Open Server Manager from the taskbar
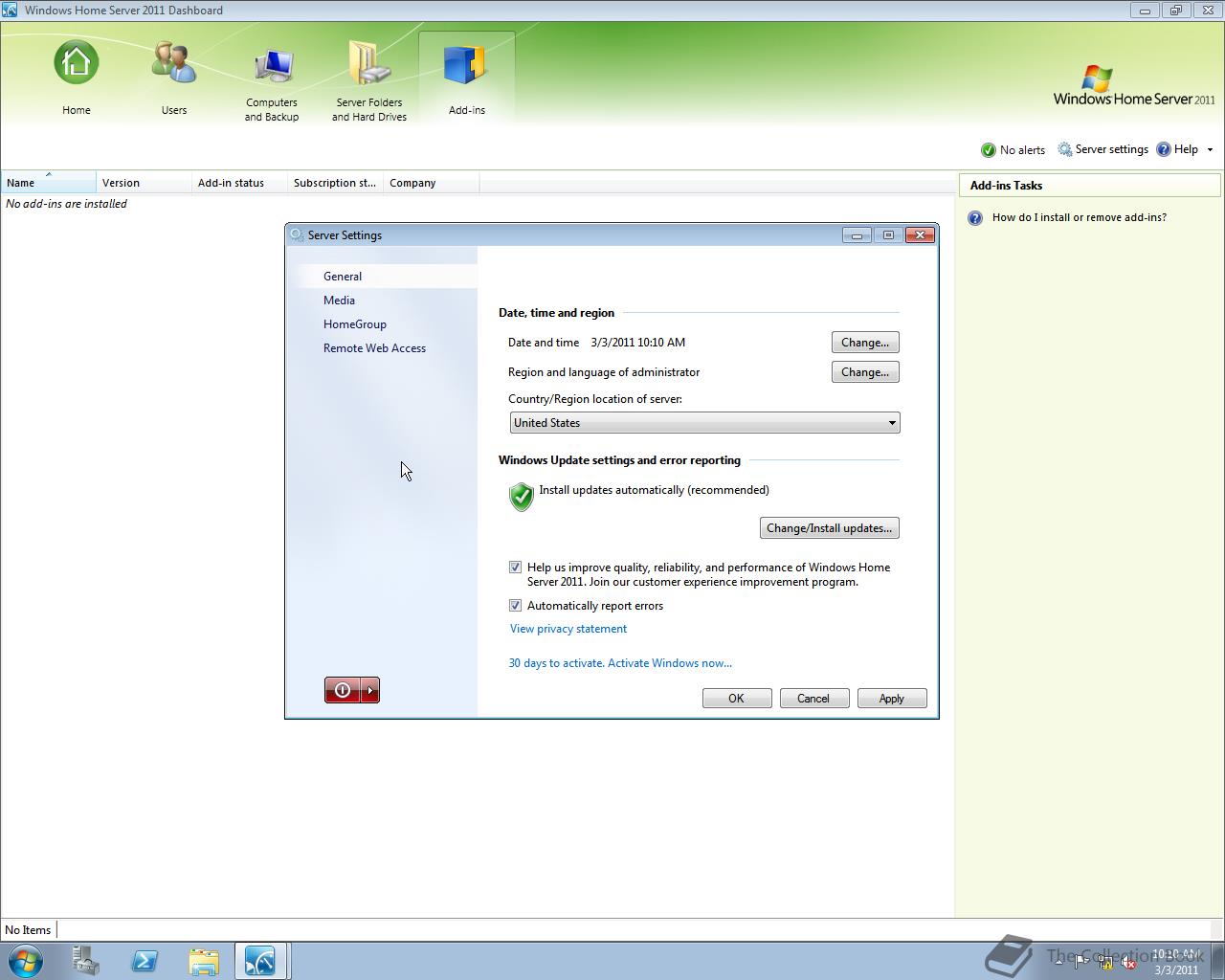The image size is (1225, 980). click(x=86, y=961)
